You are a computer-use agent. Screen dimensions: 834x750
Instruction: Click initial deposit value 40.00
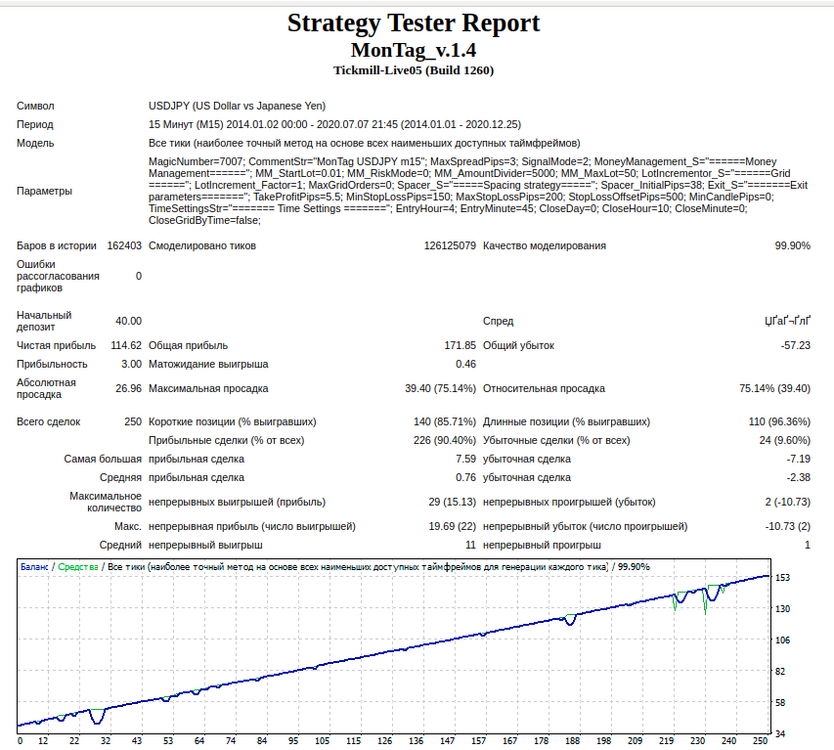[x=129, y=321]
